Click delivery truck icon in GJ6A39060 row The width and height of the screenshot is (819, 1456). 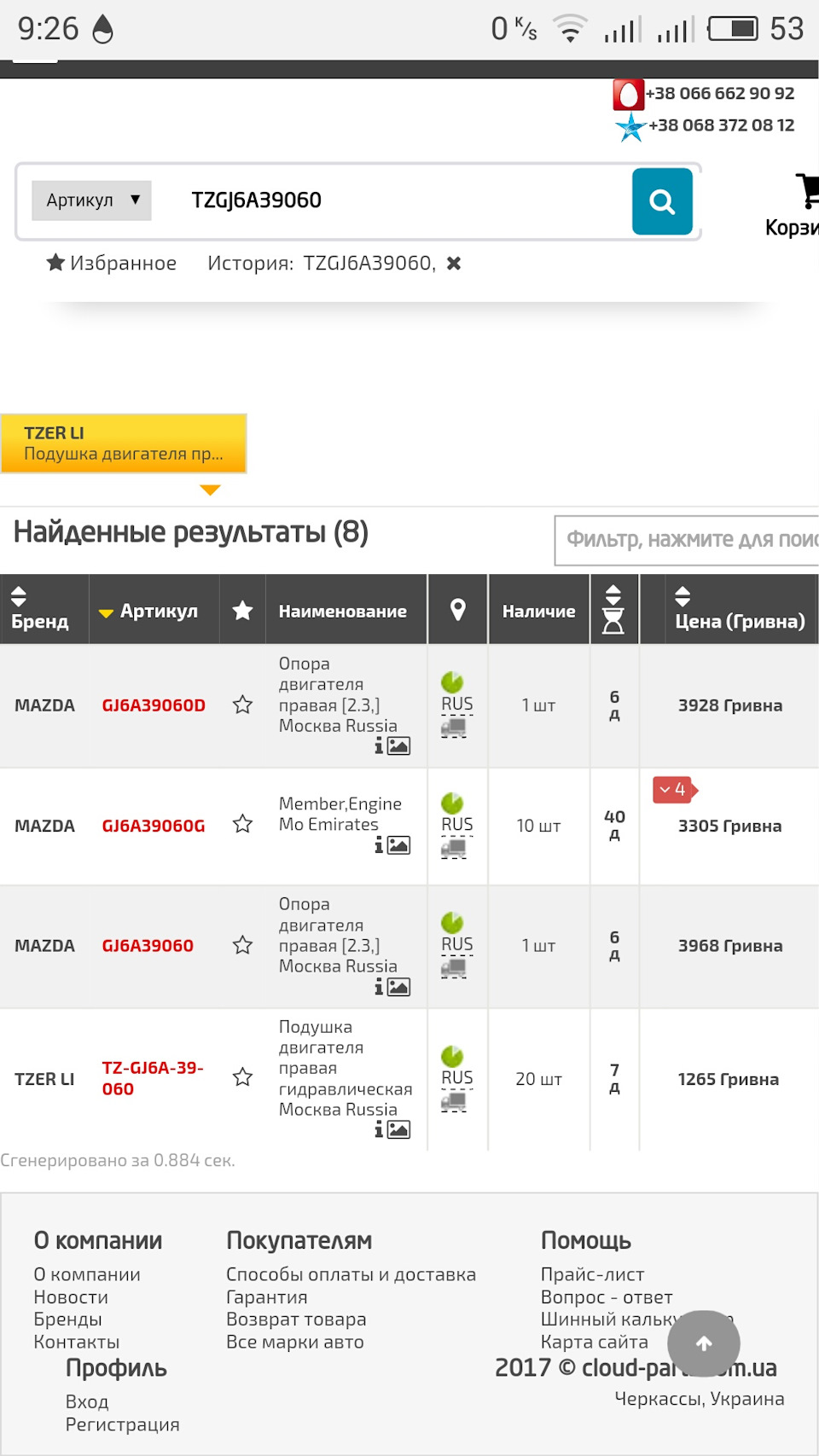tap(454, 968)
